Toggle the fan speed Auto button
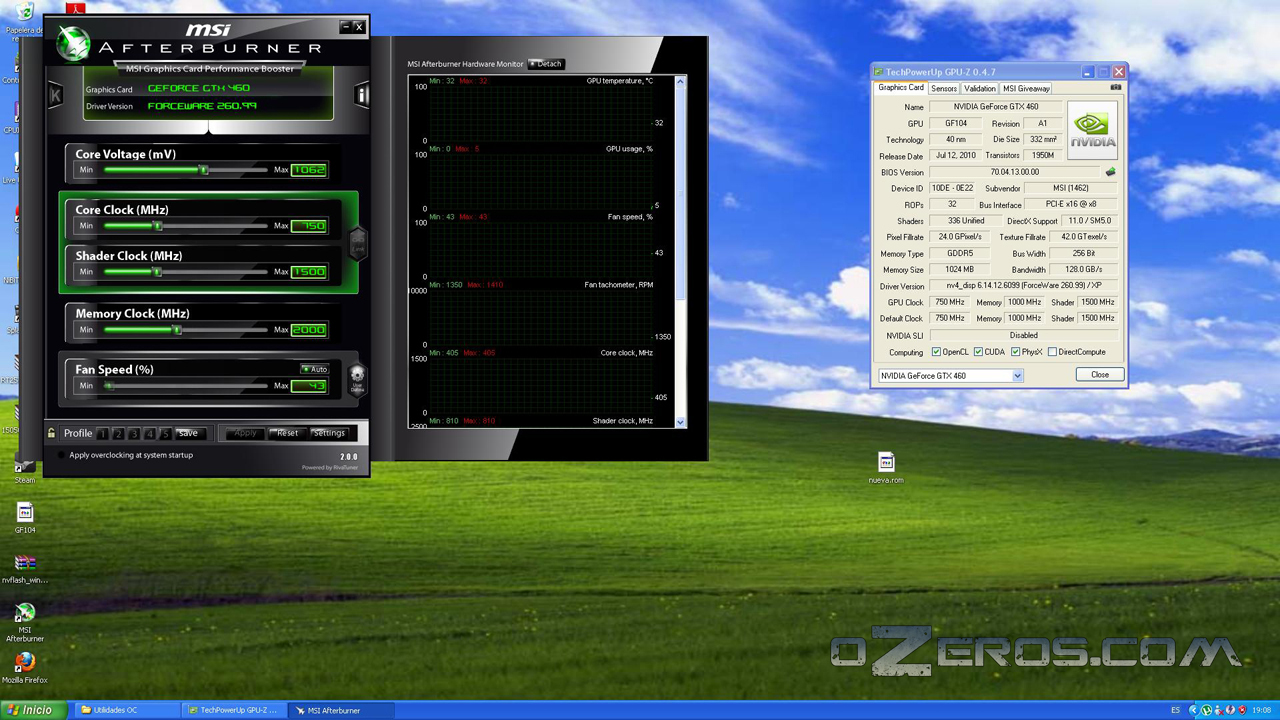Image resolution: width=1280 pixels, height=720 pixels. [x=314, y=369]
